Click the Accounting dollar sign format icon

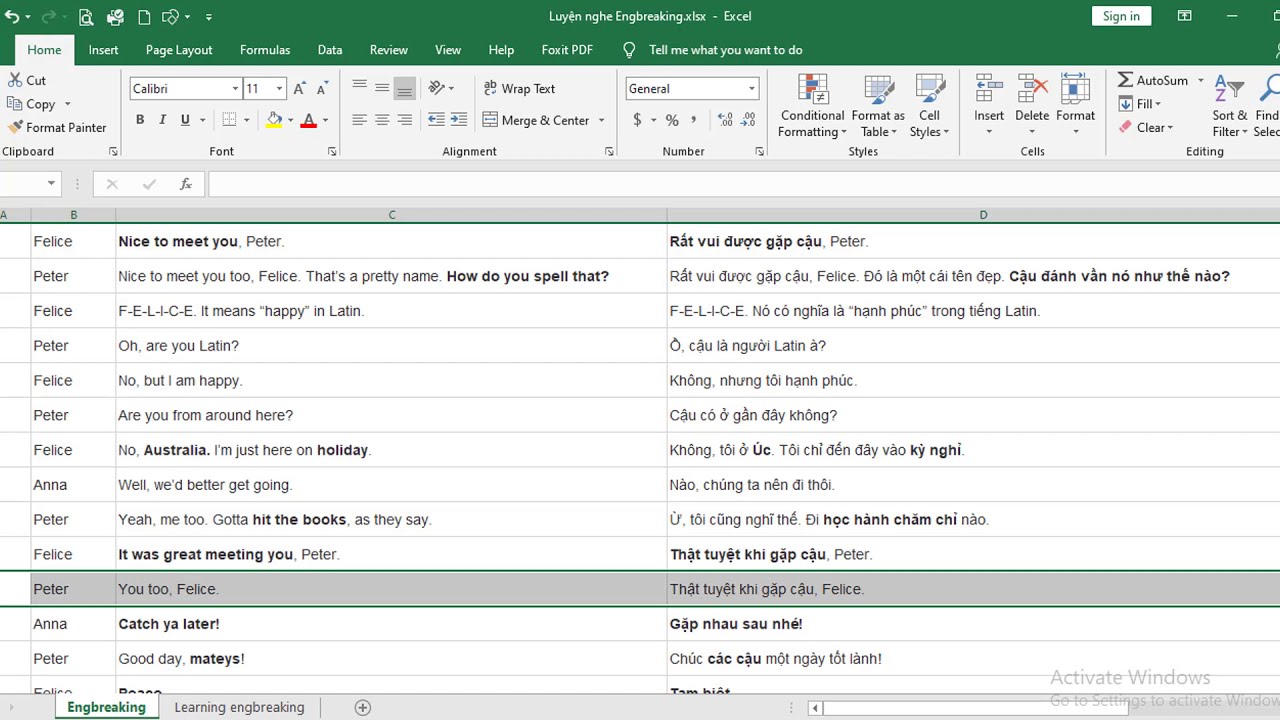[637, 120]
